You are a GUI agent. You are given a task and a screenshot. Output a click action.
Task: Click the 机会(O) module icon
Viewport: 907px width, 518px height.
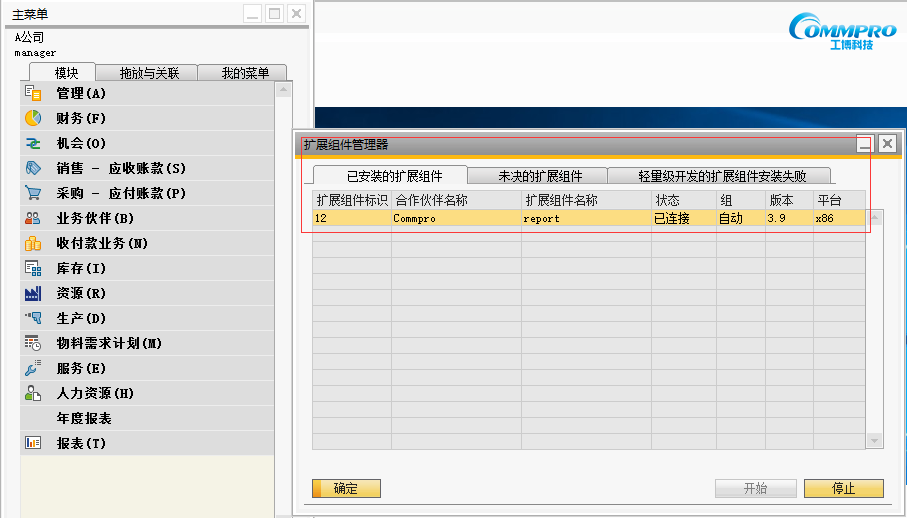33,143
